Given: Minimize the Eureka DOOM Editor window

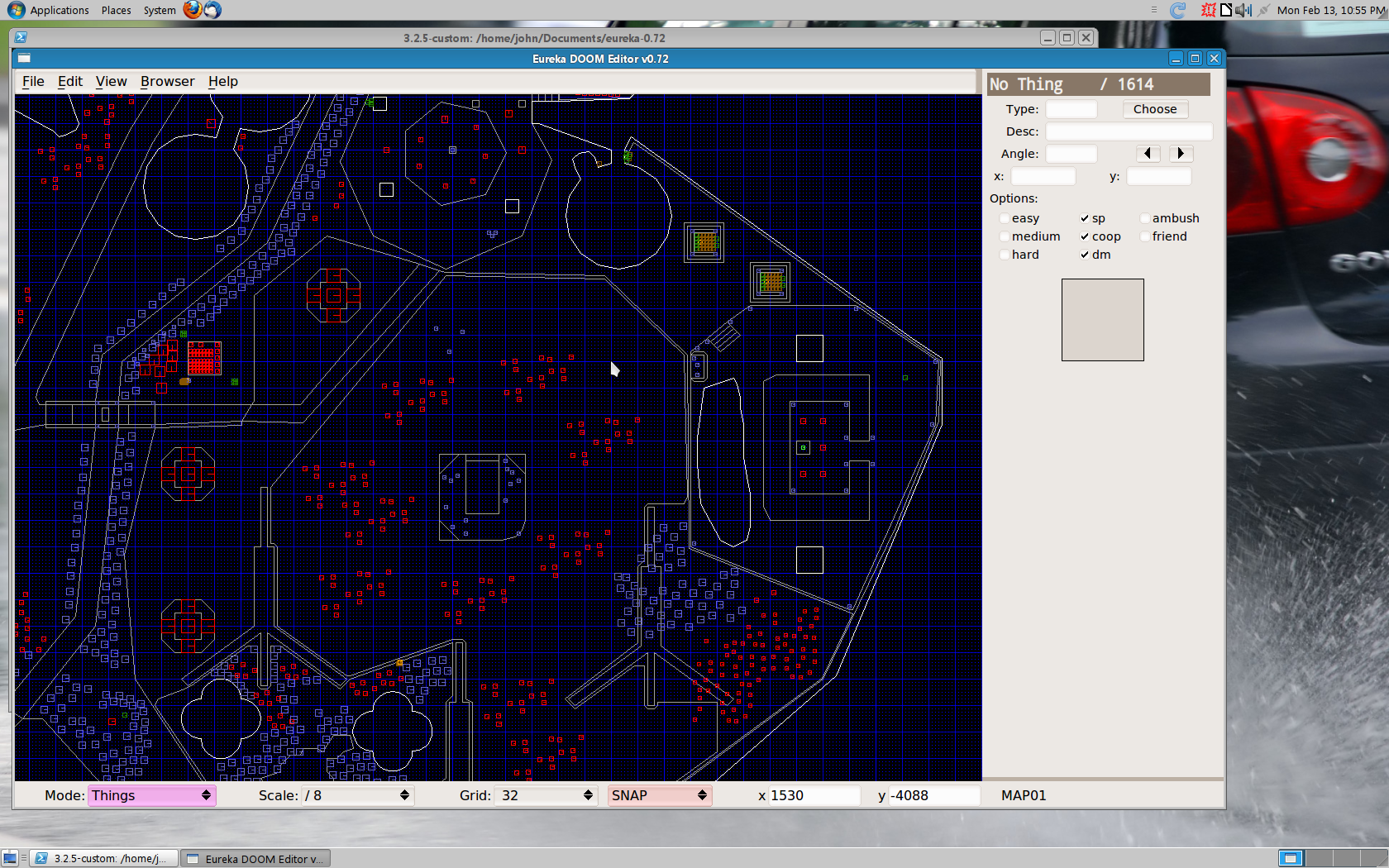Looking at the screenshot, I should pyautogui.click(x=1176, y=58).
